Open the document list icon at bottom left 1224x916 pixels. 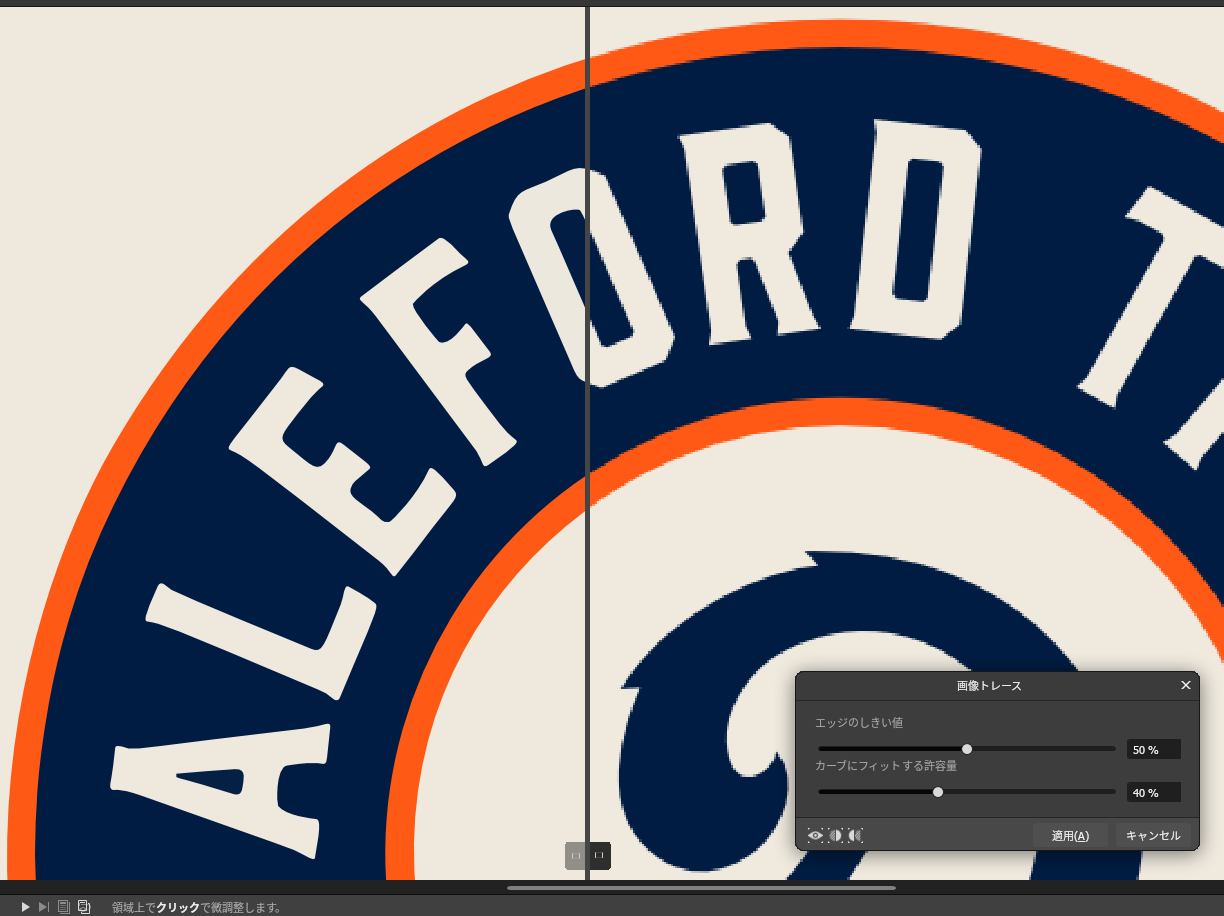point(63,906)
